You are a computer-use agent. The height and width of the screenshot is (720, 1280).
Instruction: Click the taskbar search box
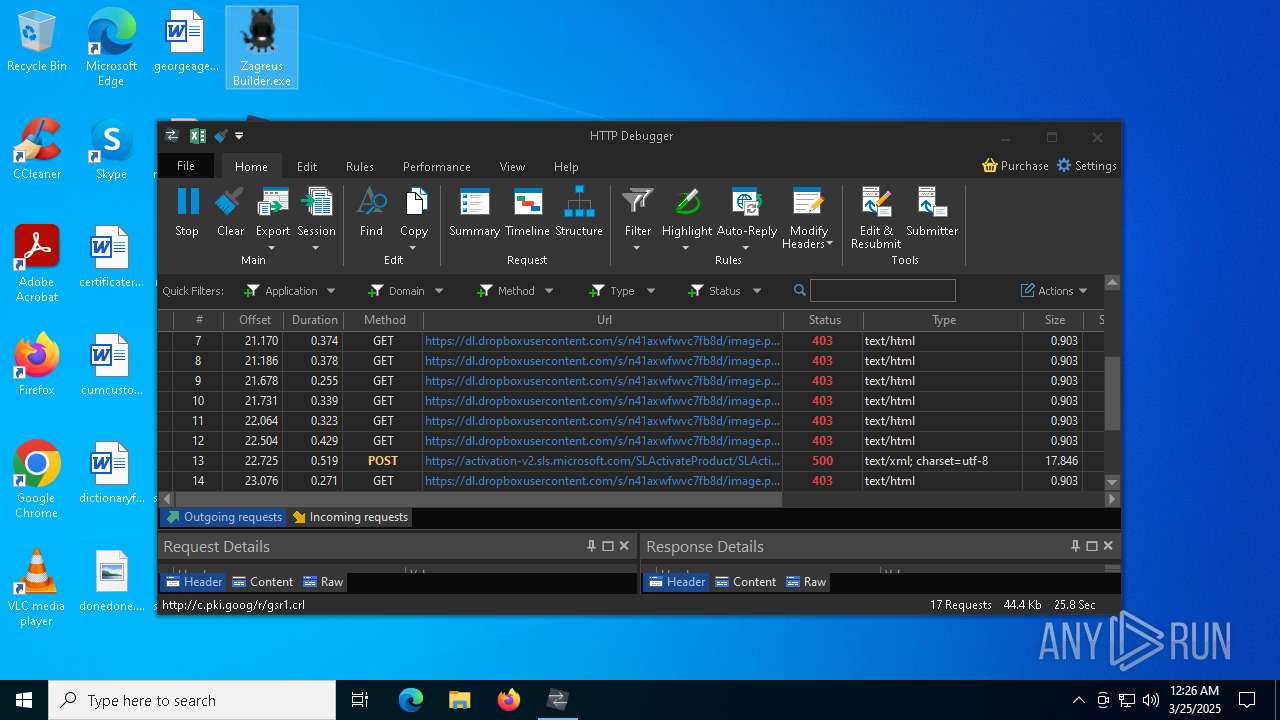192,700
